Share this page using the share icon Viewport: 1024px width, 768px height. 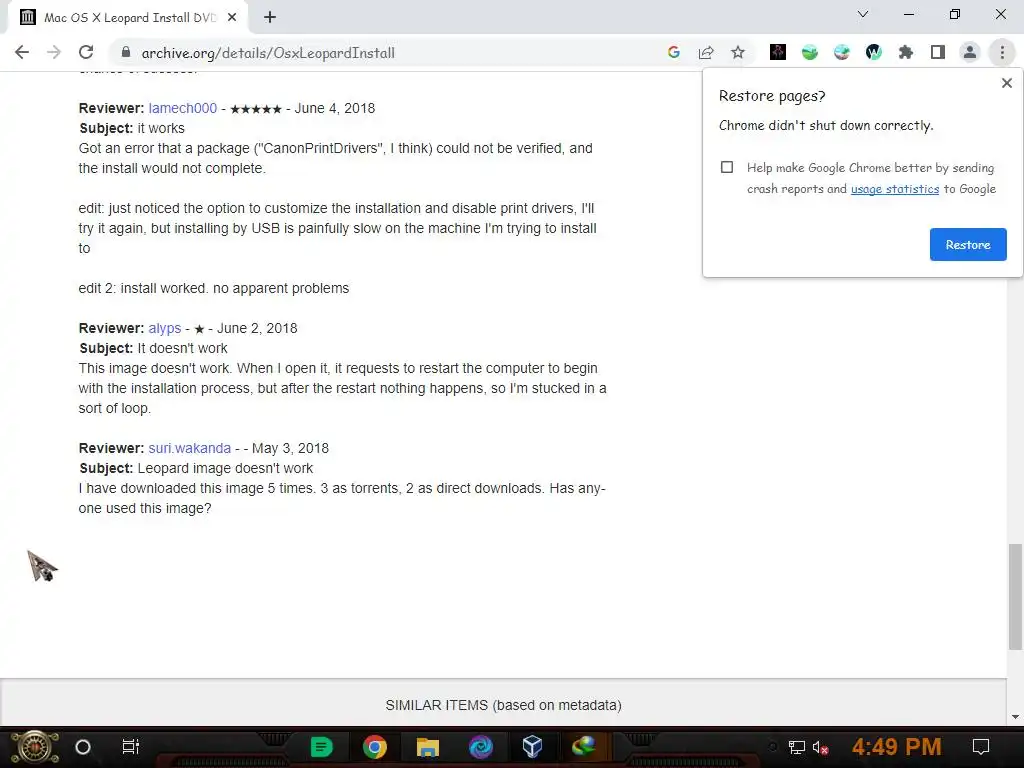[x=706, y=52]
